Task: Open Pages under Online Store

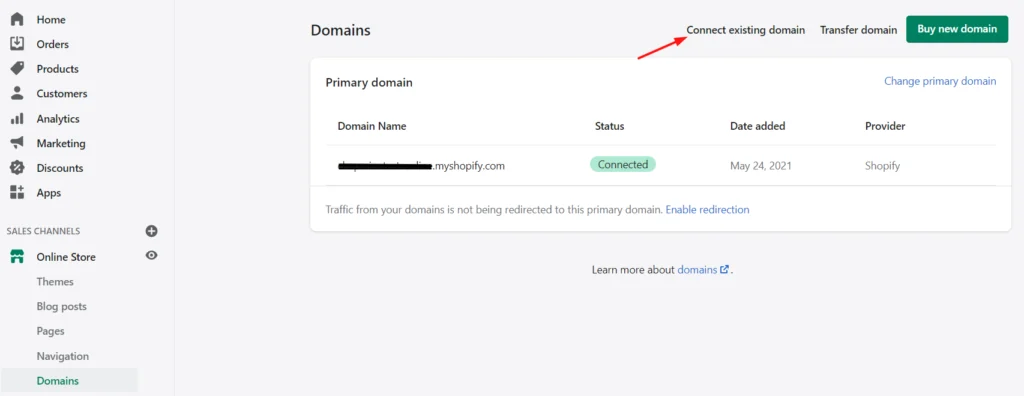Action: coord(50,331)
